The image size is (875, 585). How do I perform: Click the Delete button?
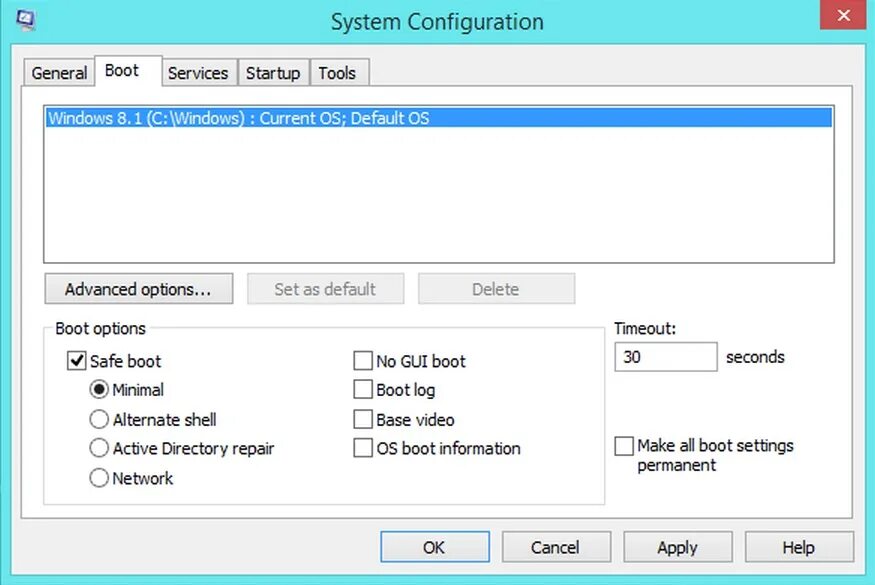click(x=496, y=289)
